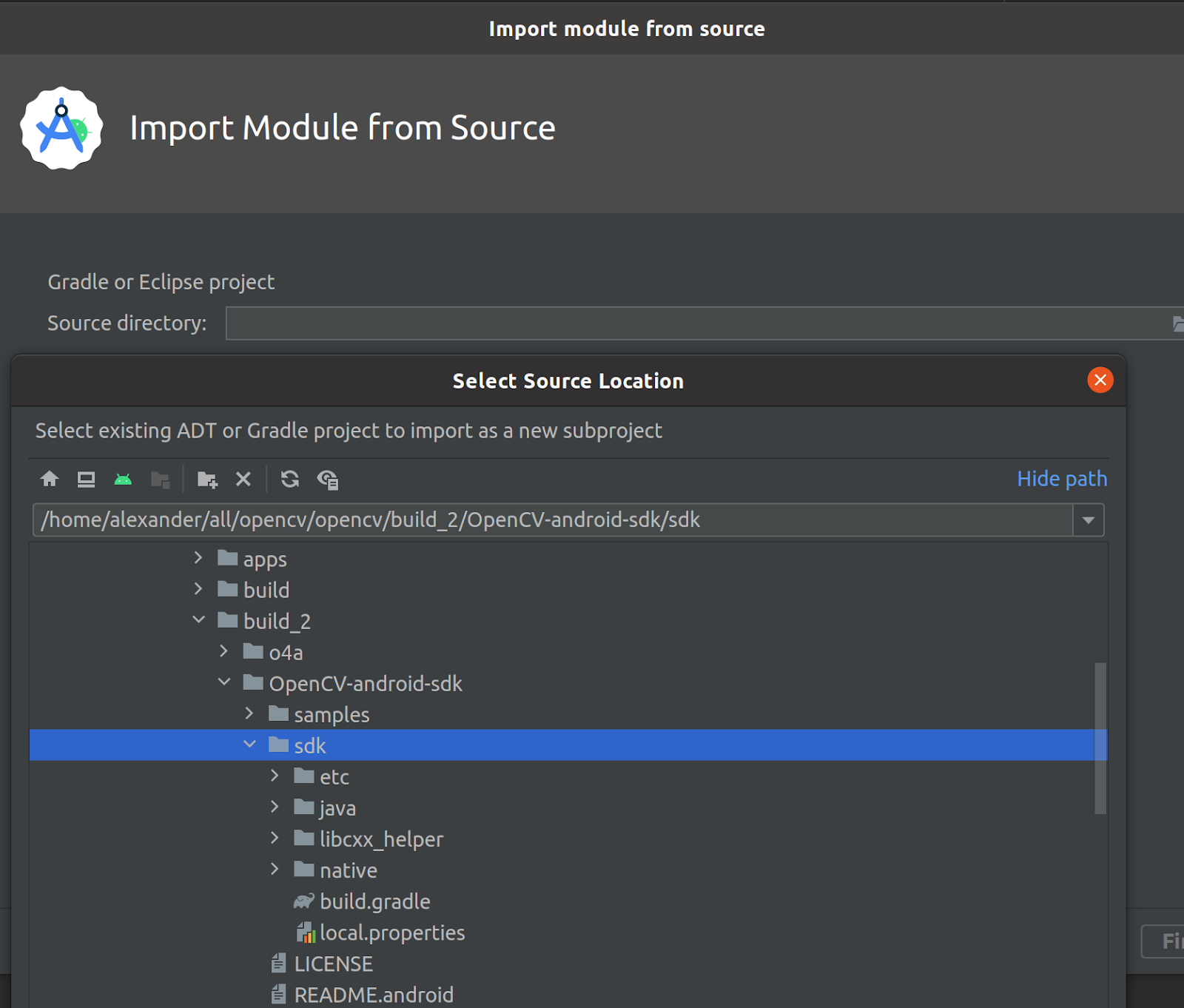Refresh the file tree
This screenshot has height=1008, width=1184.
tap(289, 480)
